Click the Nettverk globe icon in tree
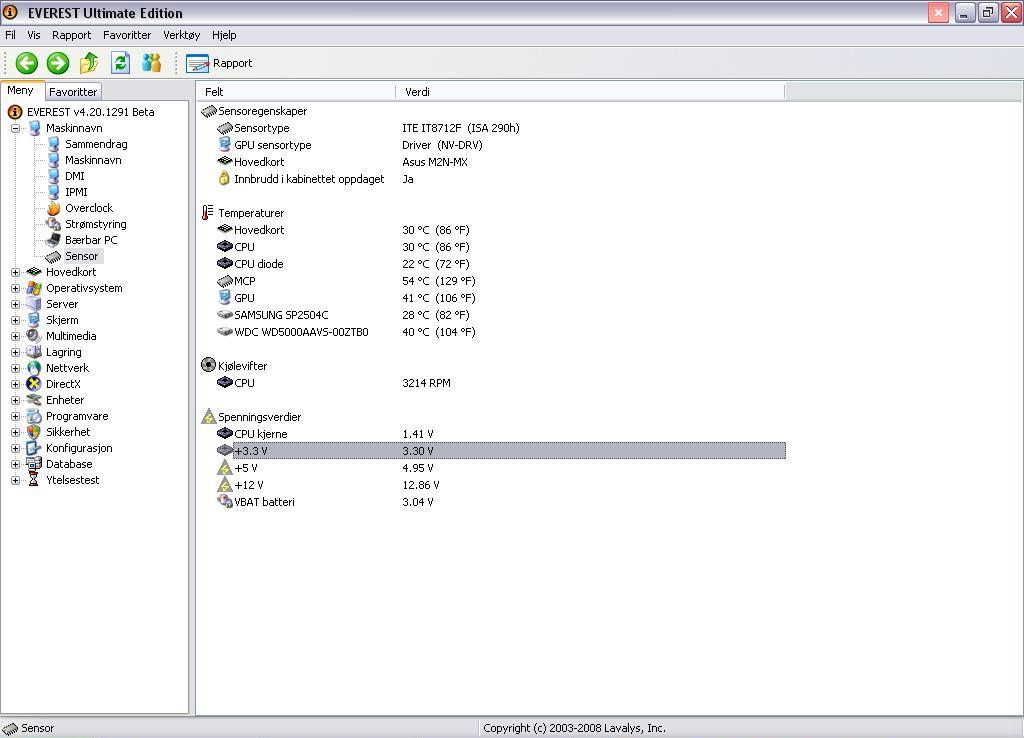 coord(34,368)
